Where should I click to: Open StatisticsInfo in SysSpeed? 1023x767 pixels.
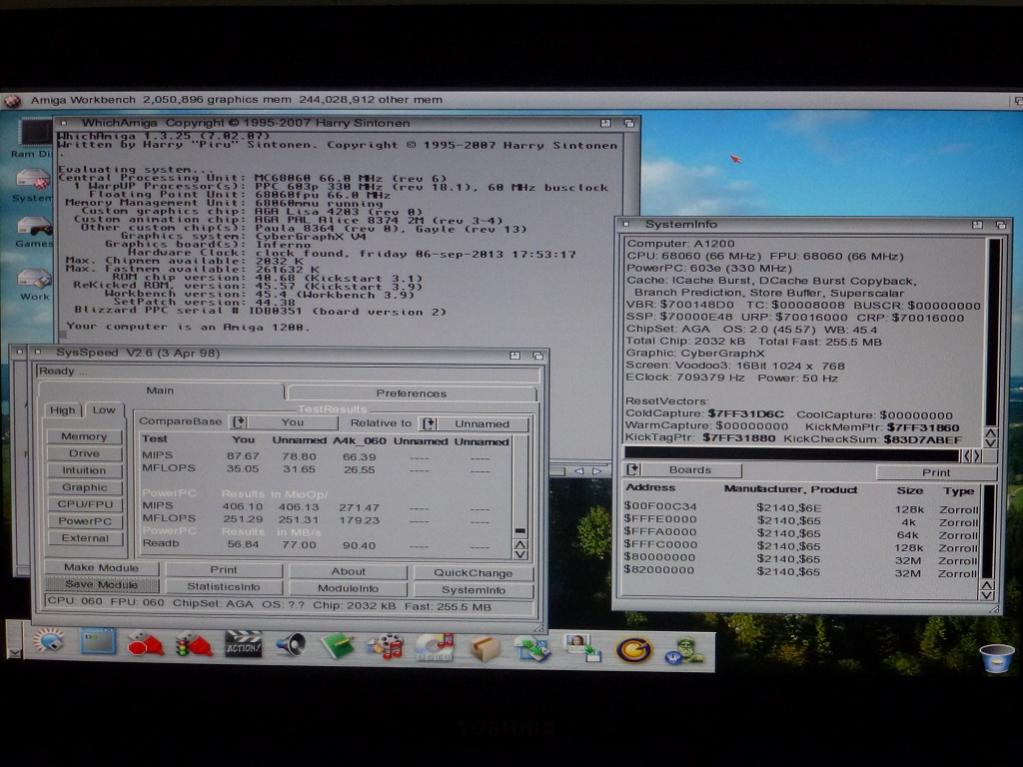coord(224,587)
